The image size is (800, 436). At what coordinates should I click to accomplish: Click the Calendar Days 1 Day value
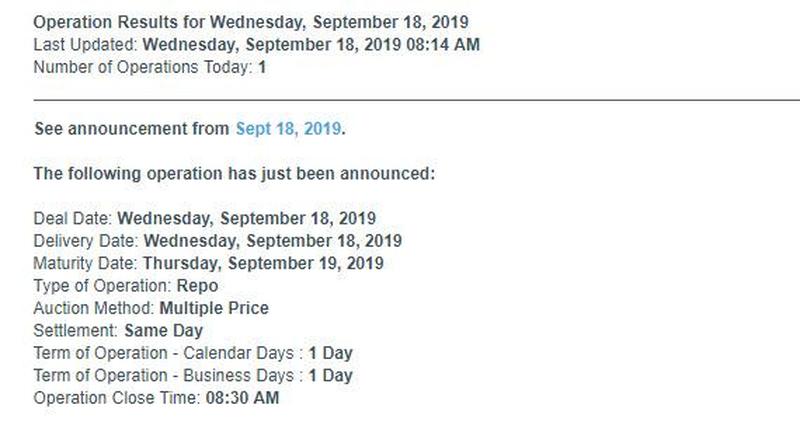pyautogui.click(x=331, y=353)
